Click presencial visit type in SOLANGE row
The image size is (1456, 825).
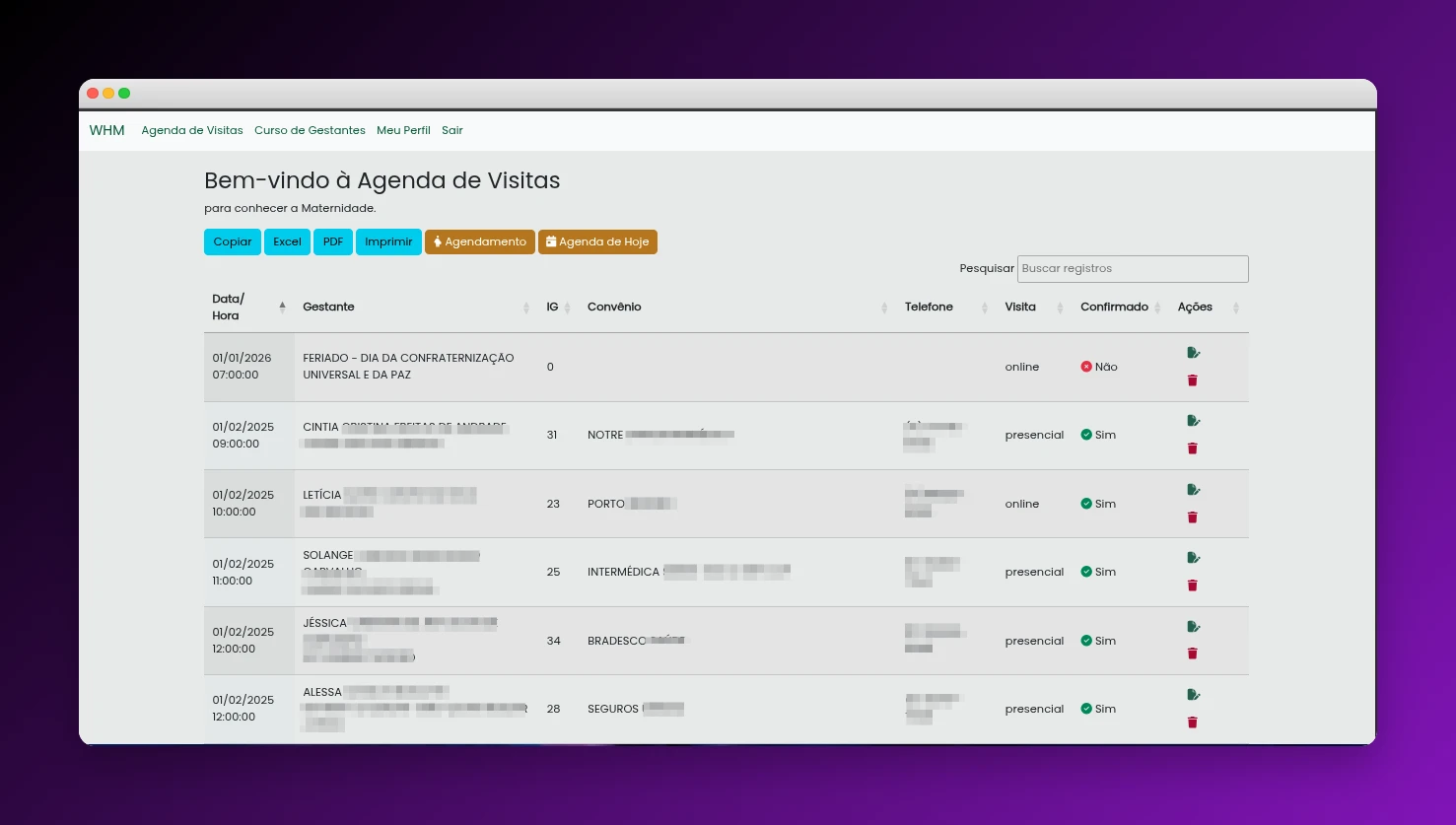[x=1034, y=572]
